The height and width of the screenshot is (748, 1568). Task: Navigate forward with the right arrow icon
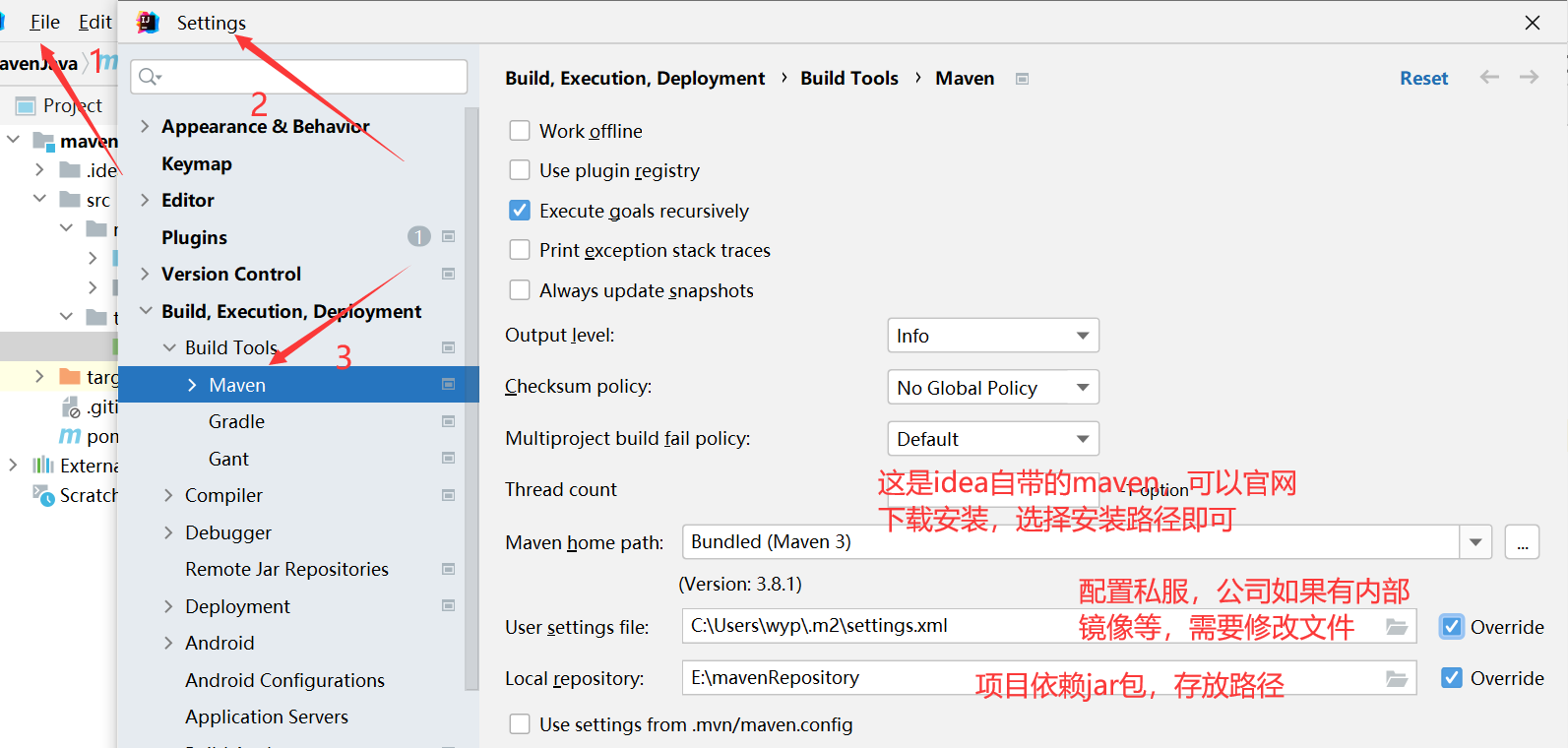click(1529, 77)
